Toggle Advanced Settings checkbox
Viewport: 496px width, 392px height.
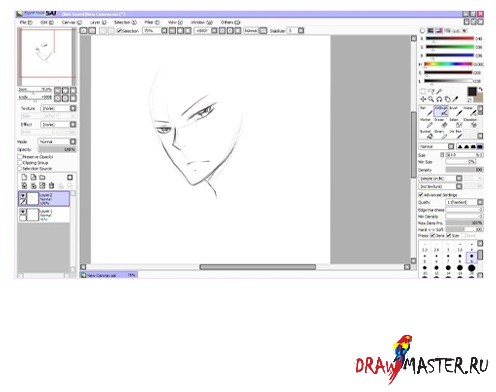click(x=421, y=195)
